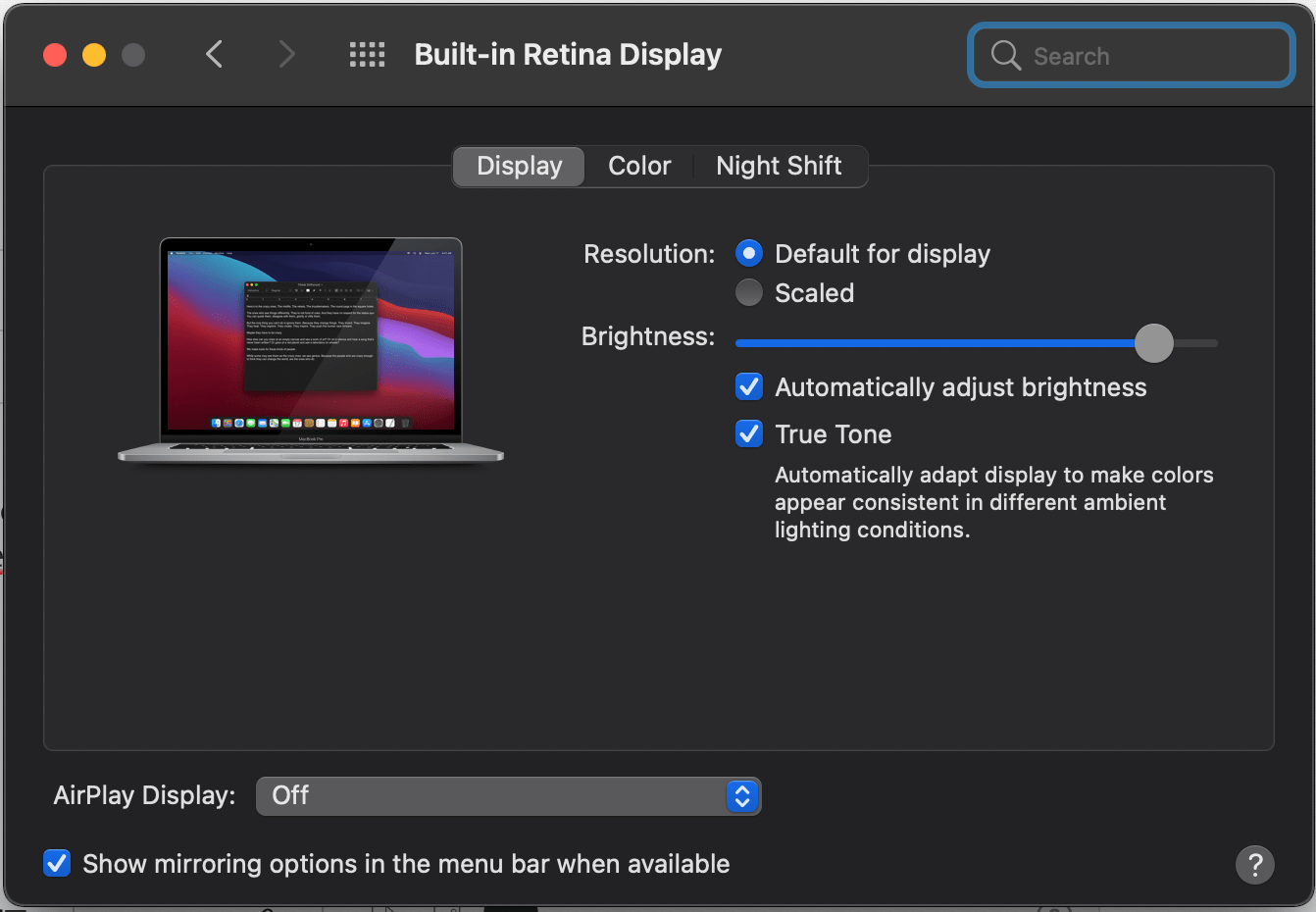Image resolution: width=1316 pixels, height=912 pixels.
Task: Click the Show All preferences grid icon
Action: point(367,54)
